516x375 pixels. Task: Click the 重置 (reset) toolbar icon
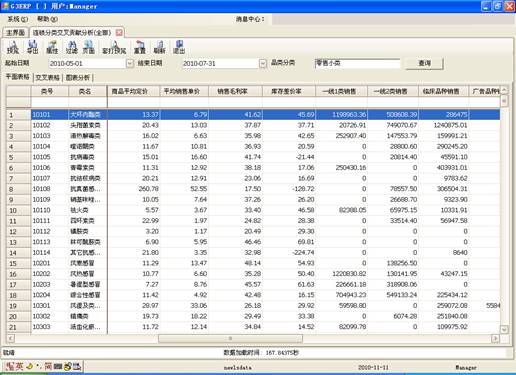140,47
